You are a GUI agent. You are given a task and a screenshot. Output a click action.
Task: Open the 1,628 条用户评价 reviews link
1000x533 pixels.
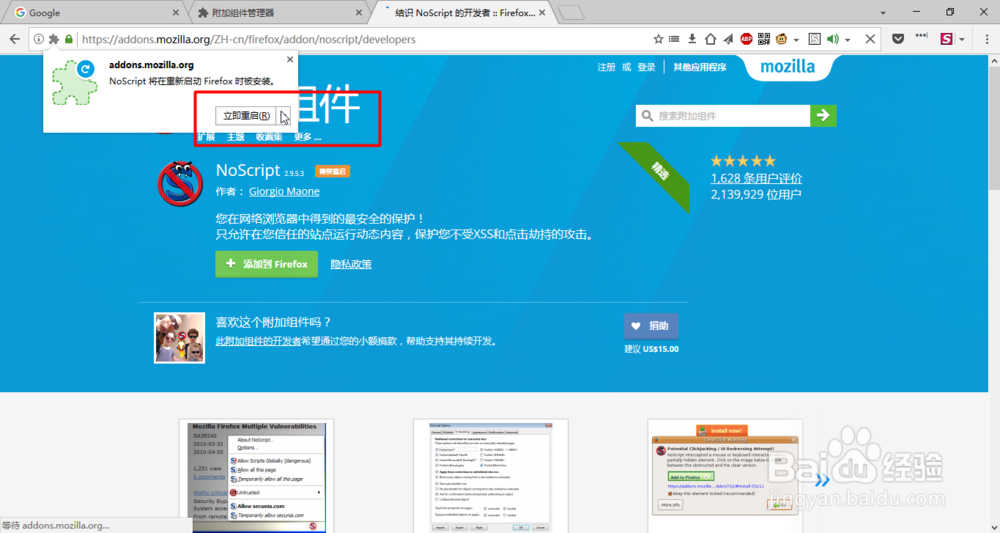click(756, 179)
